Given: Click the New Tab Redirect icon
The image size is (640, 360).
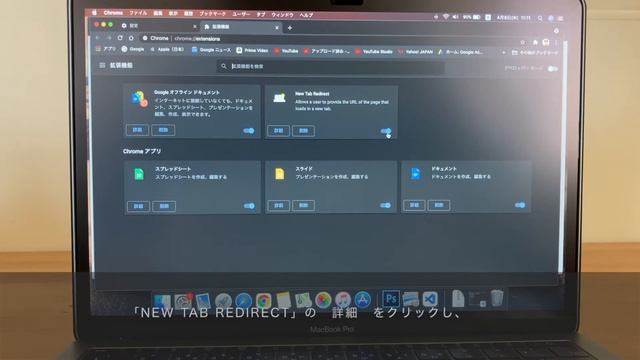Looking at the screenshot, I should point(280,98).
